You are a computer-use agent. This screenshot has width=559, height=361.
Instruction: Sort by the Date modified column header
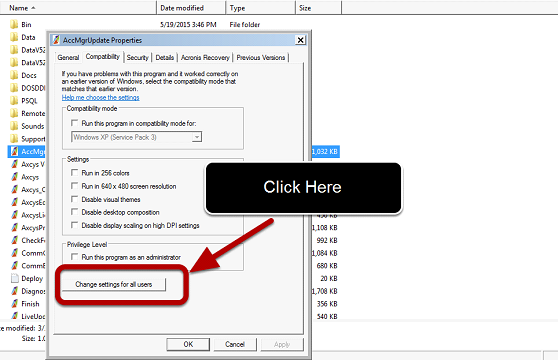point(191,7)
